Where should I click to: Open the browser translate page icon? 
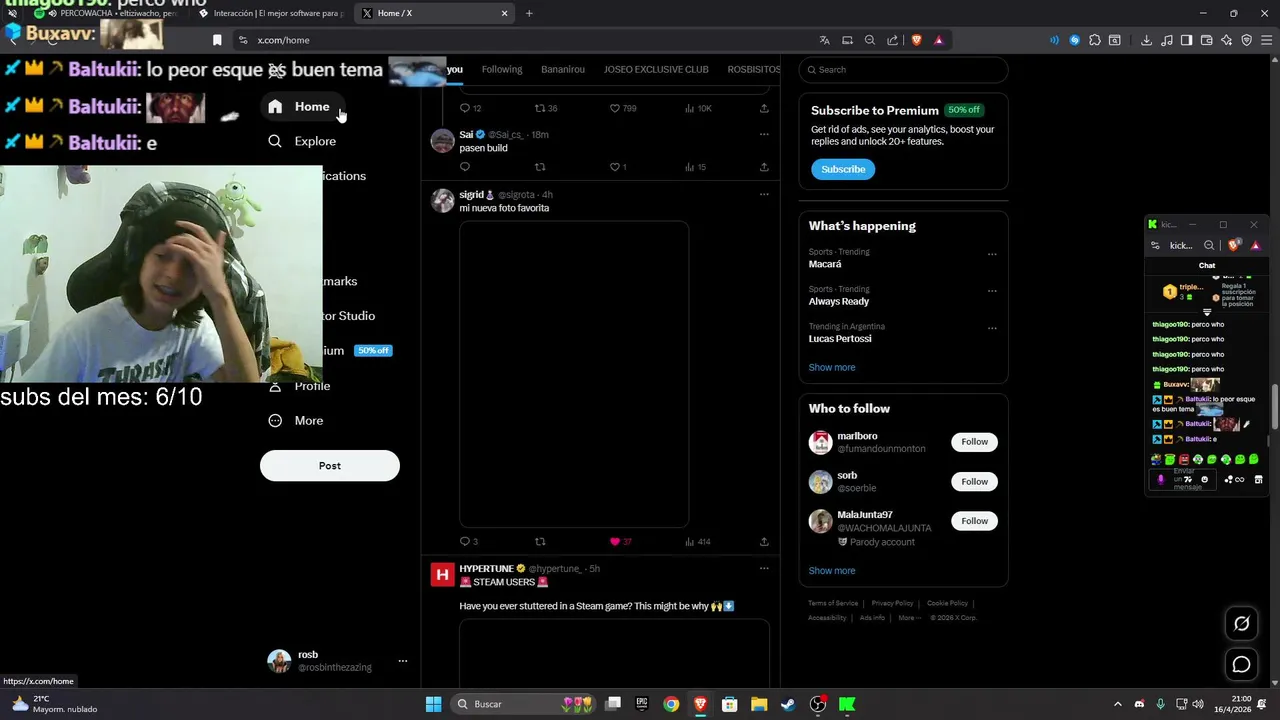pyautogui.click(x=824, y=40)
